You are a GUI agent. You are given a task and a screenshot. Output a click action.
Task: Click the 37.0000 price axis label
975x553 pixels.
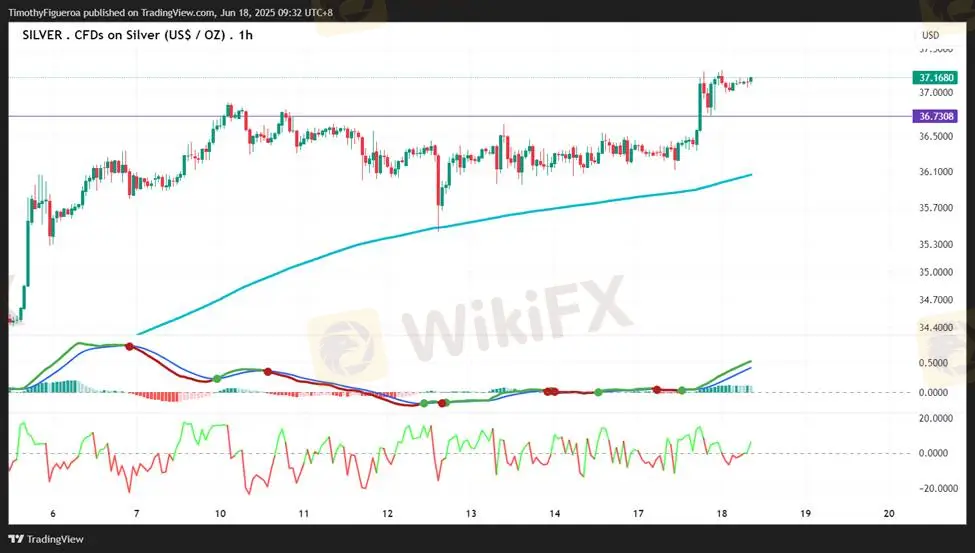pos(936,93)
